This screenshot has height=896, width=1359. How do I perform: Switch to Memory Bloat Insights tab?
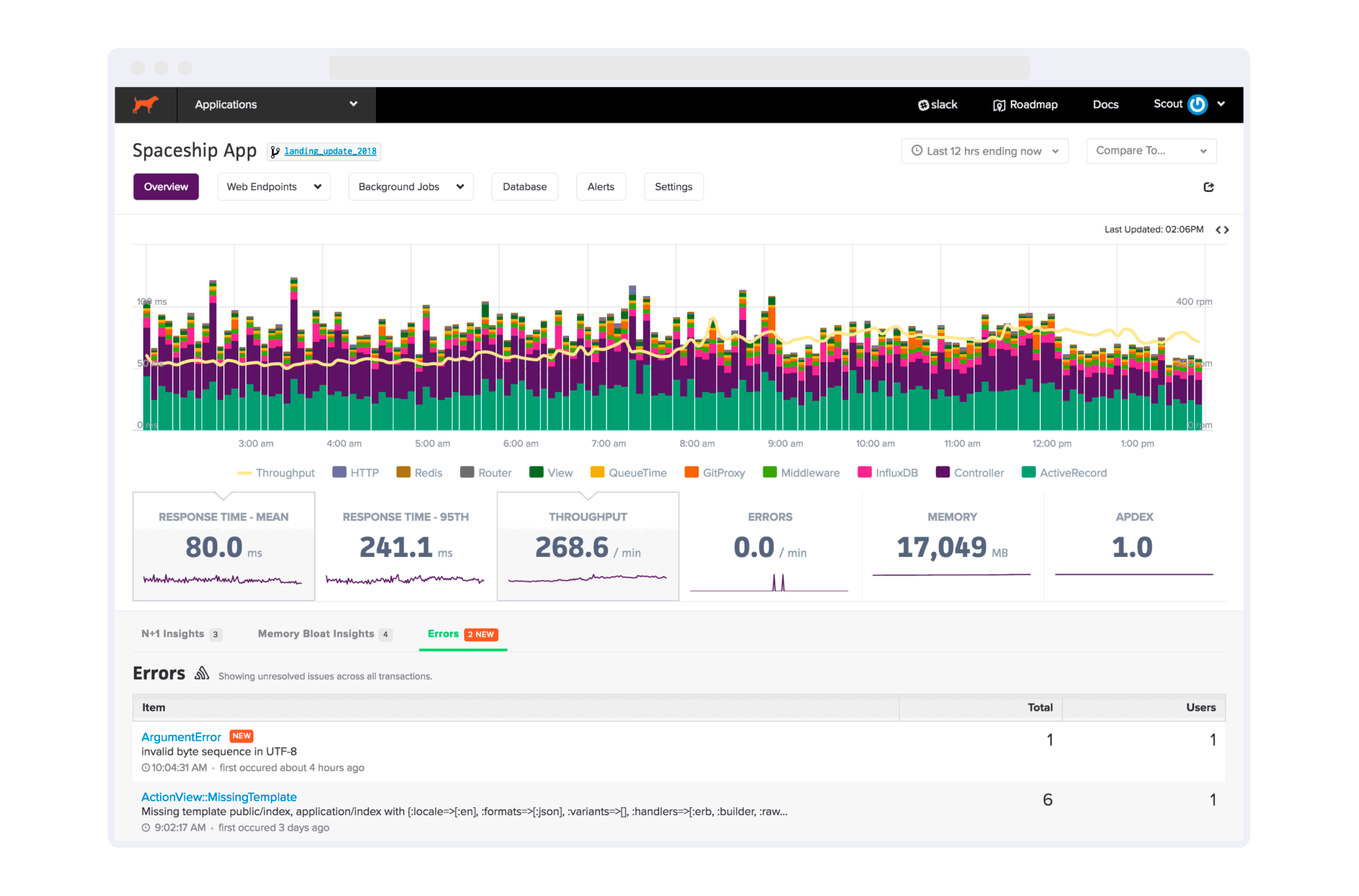(325, 634)
